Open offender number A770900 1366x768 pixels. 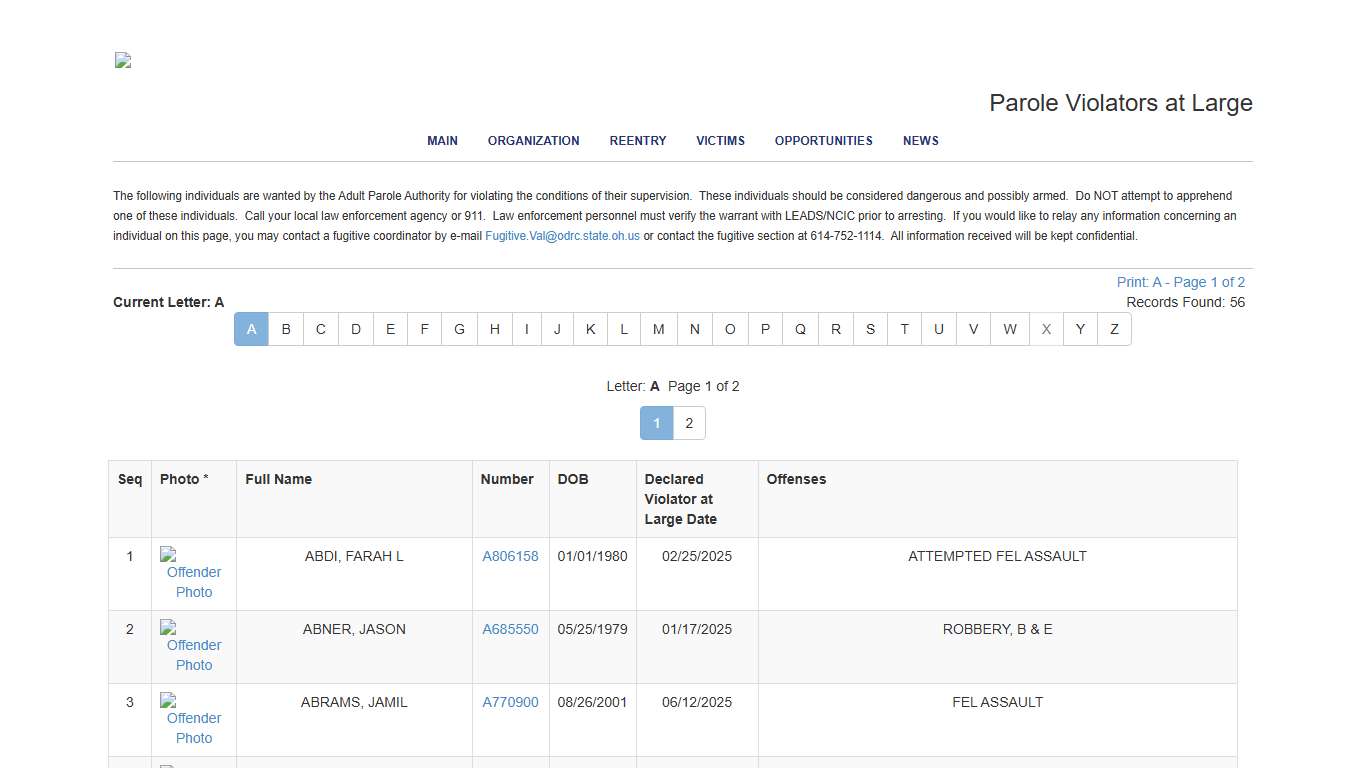click(510, 702)
